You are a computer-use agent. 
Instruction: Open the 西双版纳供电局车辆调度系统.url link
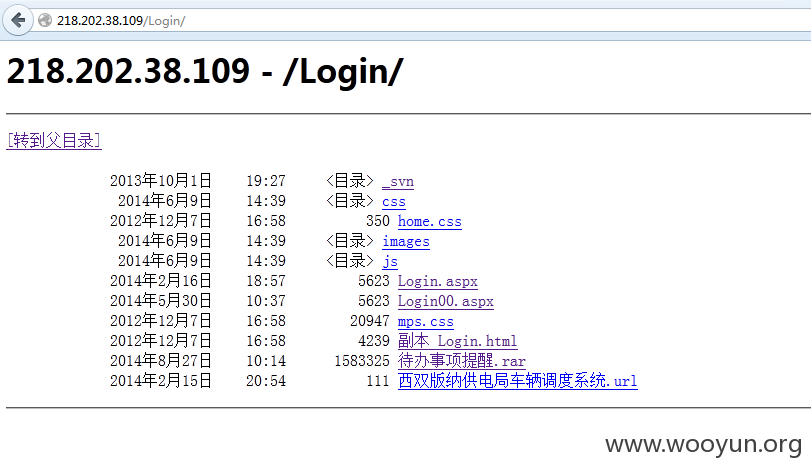[517, 381]
